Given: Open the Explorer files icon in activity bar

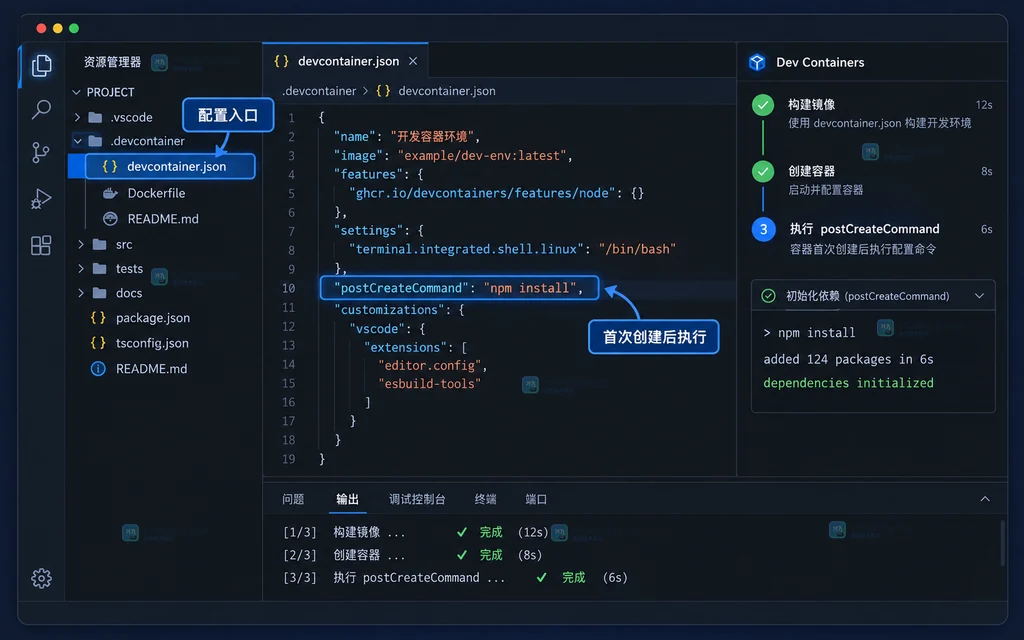Looking at the screenshot, I should [x=41, y=65].
